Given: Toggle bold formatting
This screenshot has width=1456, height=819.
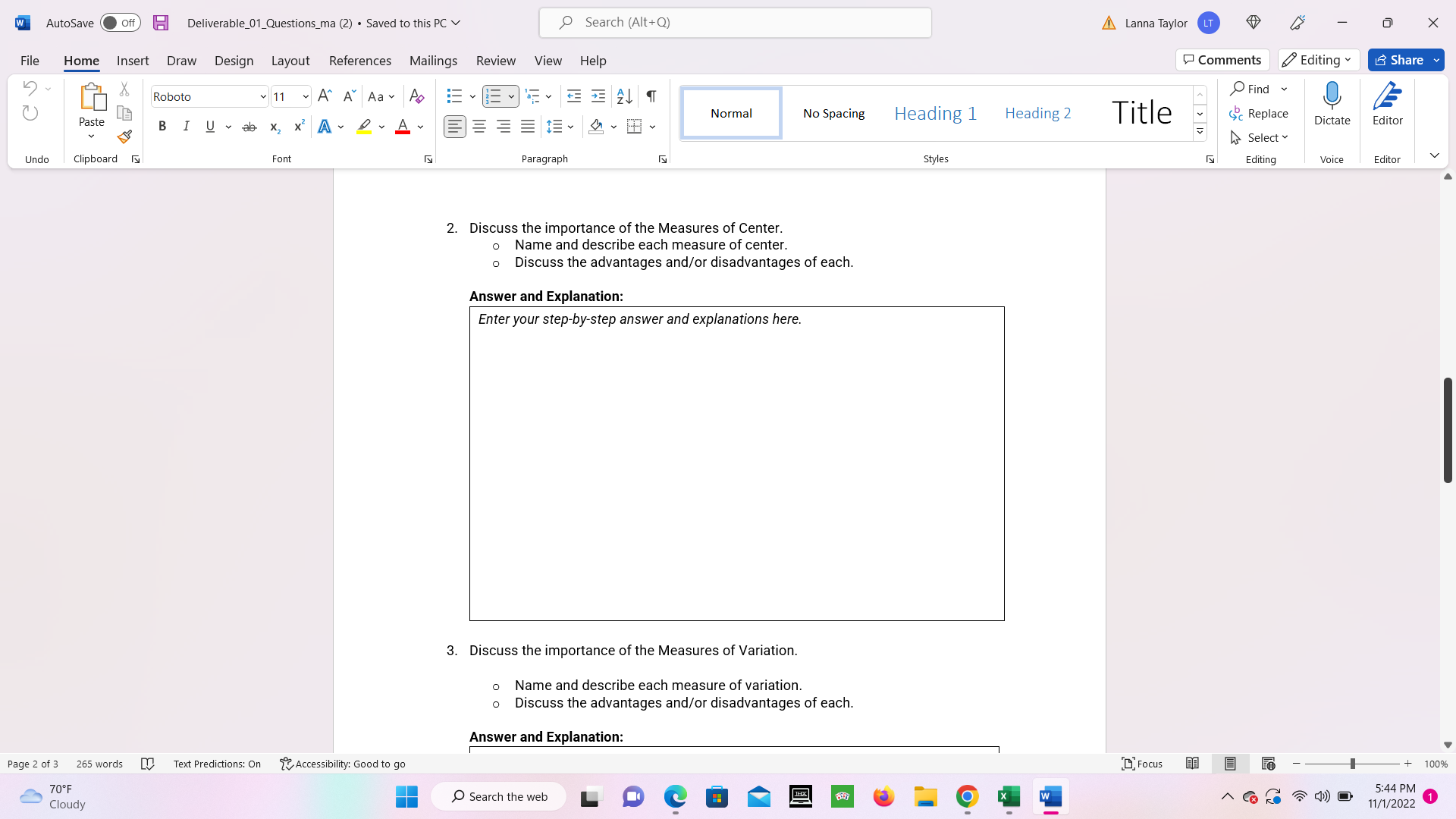Looking at the screenshot, I should click(162, 127).
